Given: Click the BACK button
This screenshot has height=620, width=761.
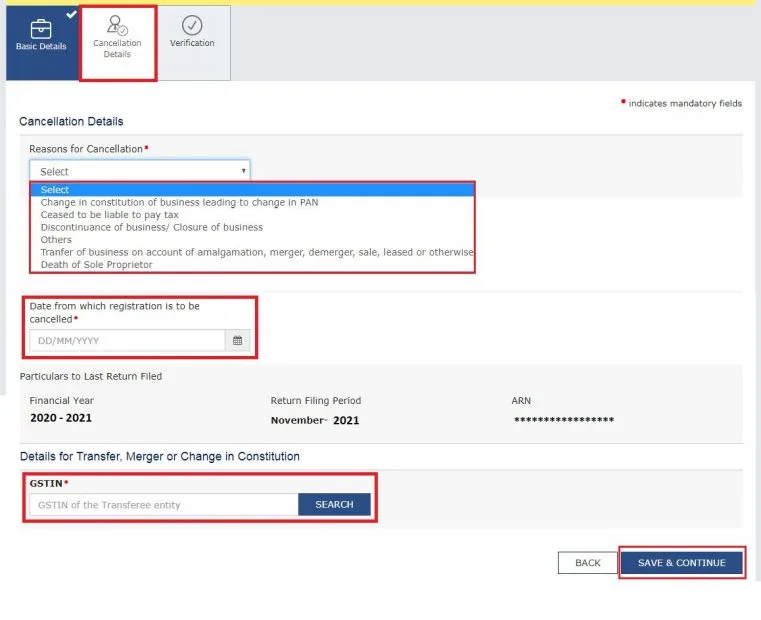Looking at the screenshot, I should pos(588,563).
